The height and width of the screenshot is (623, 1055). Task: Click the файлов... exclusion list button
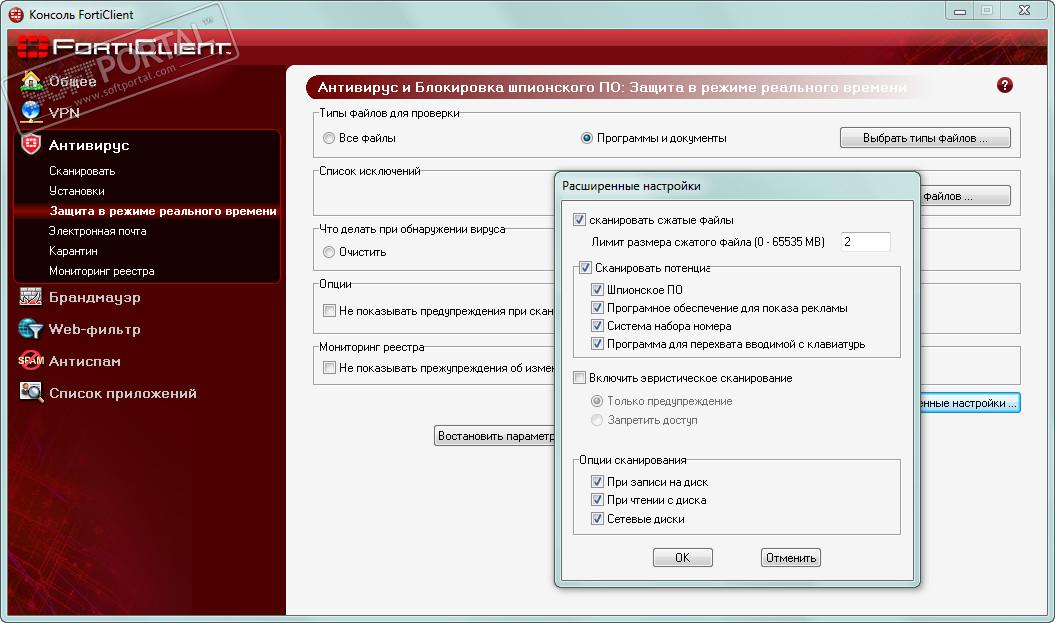click(965, 196)
